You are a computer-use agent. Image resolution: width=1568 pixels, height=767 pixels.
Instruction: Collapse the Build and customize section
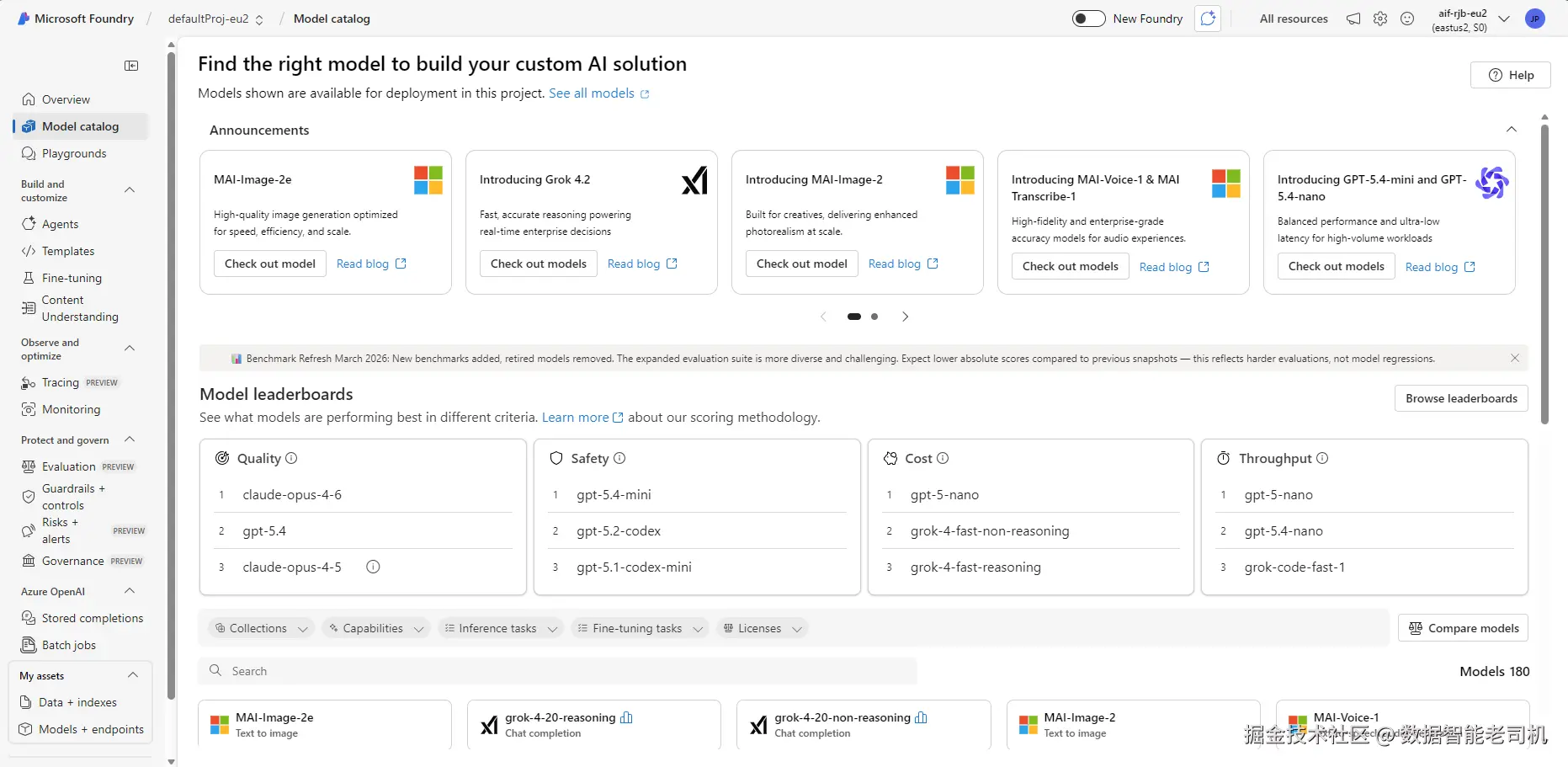tap(130, 190)
